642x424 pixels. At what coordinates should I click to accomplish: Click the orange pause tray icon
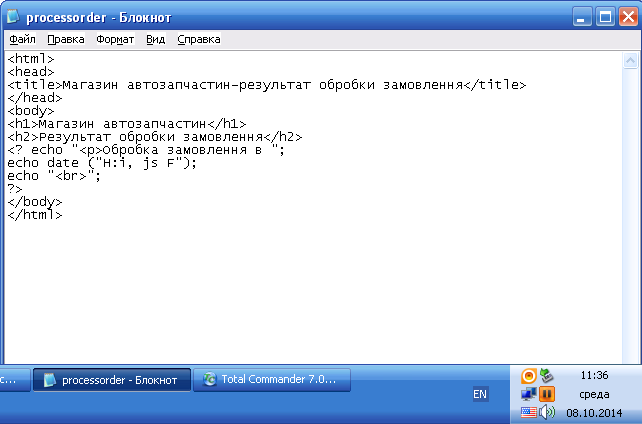547,394
